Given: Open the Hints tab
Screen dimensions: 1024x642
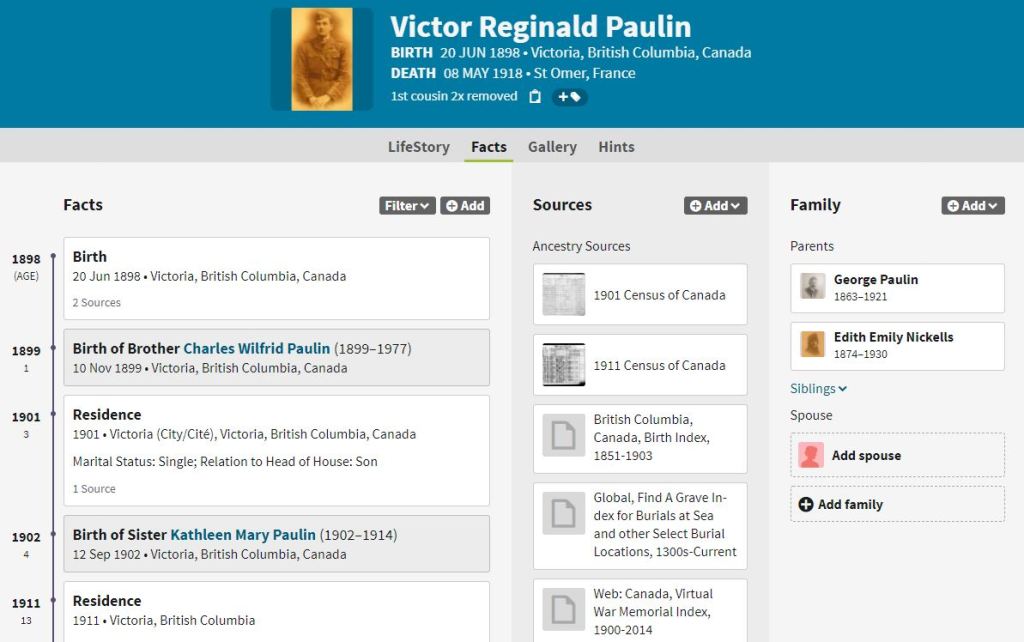Looking at the screenshot, I should [616, 147].
